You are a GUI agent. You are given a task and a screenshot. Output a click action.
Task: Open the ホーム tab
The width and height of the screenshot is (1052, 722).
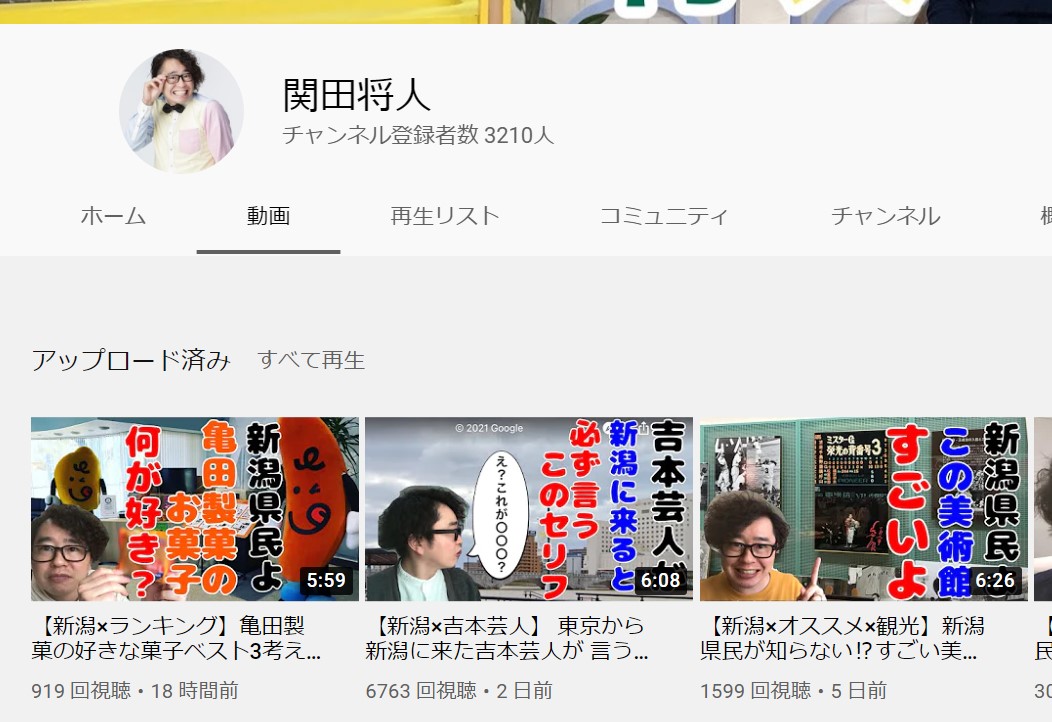click(x=113, y=216)
